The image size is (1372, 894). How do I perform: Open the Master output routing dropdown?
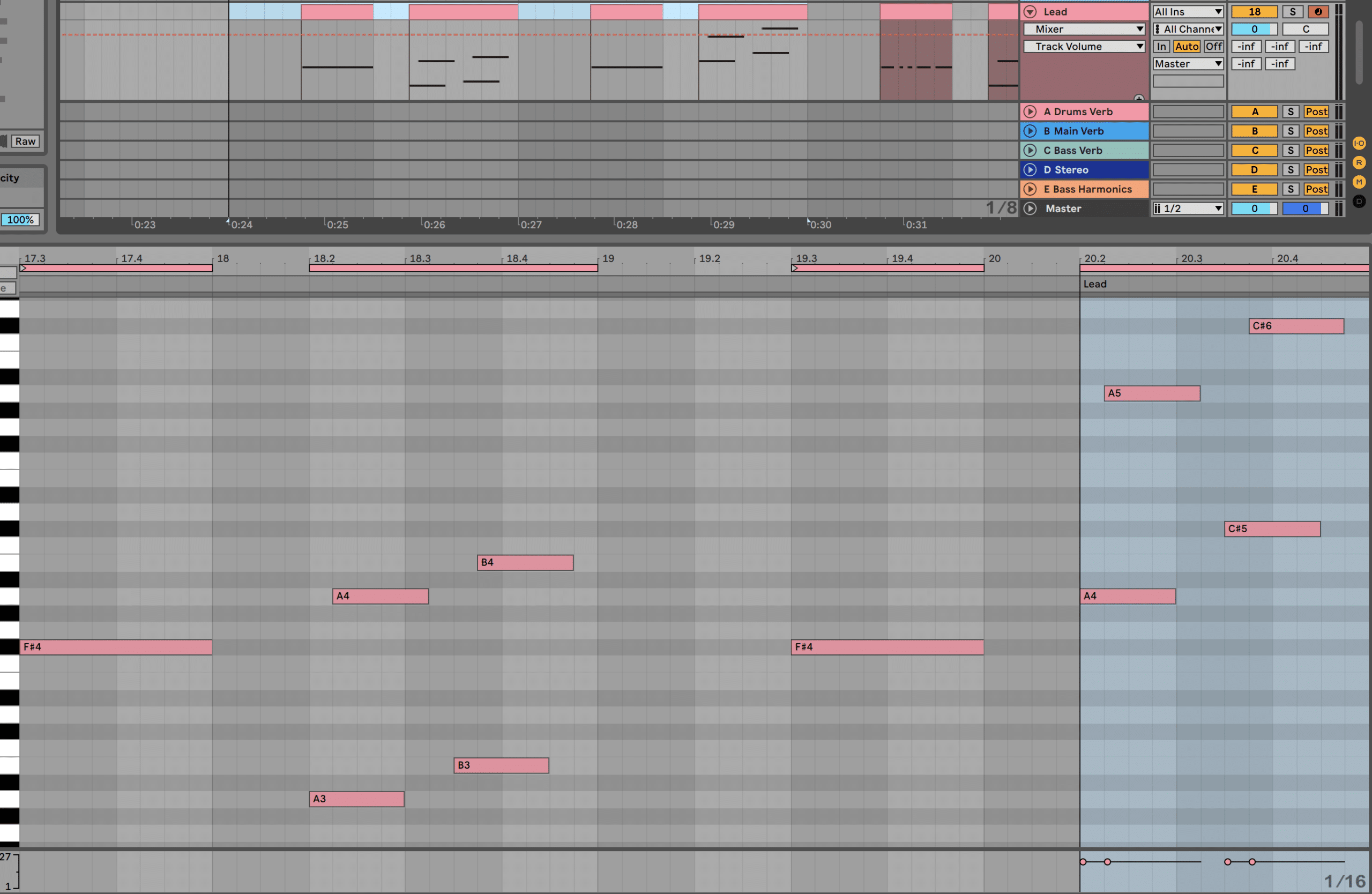pyautogui.click(x=1188, y=64)
